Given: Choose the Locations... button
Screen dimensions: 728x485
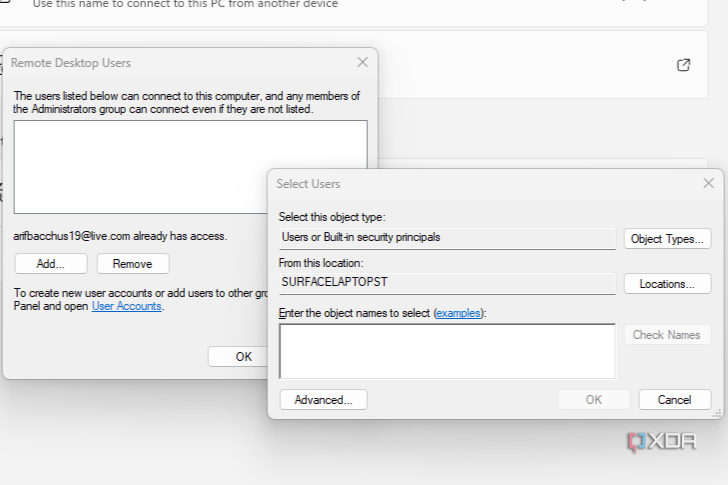Looking at the screenshot, I should click(667, 284).
